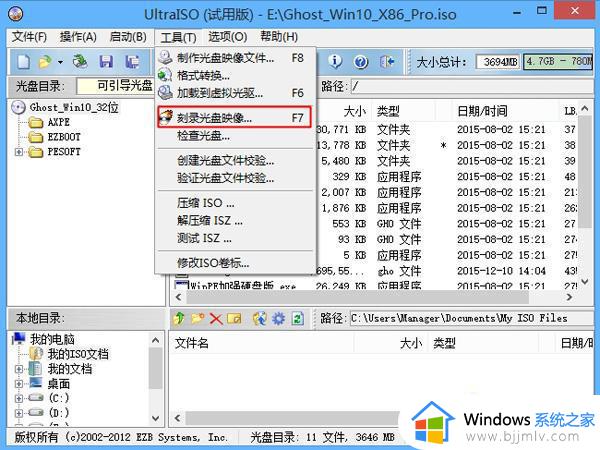Select 我的ISO文档 in local tree
Image resolution: width=600 pixels, height=450 pixels.
click(78, 354)
